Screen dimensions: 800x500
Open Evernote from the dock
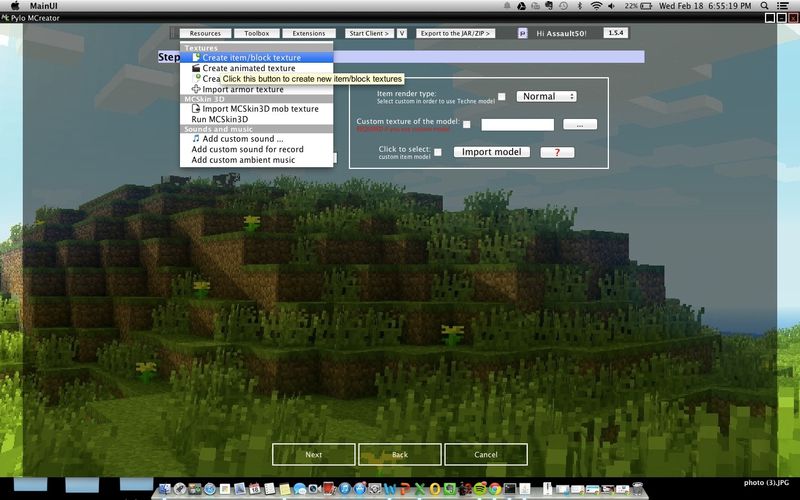(449, 489)
